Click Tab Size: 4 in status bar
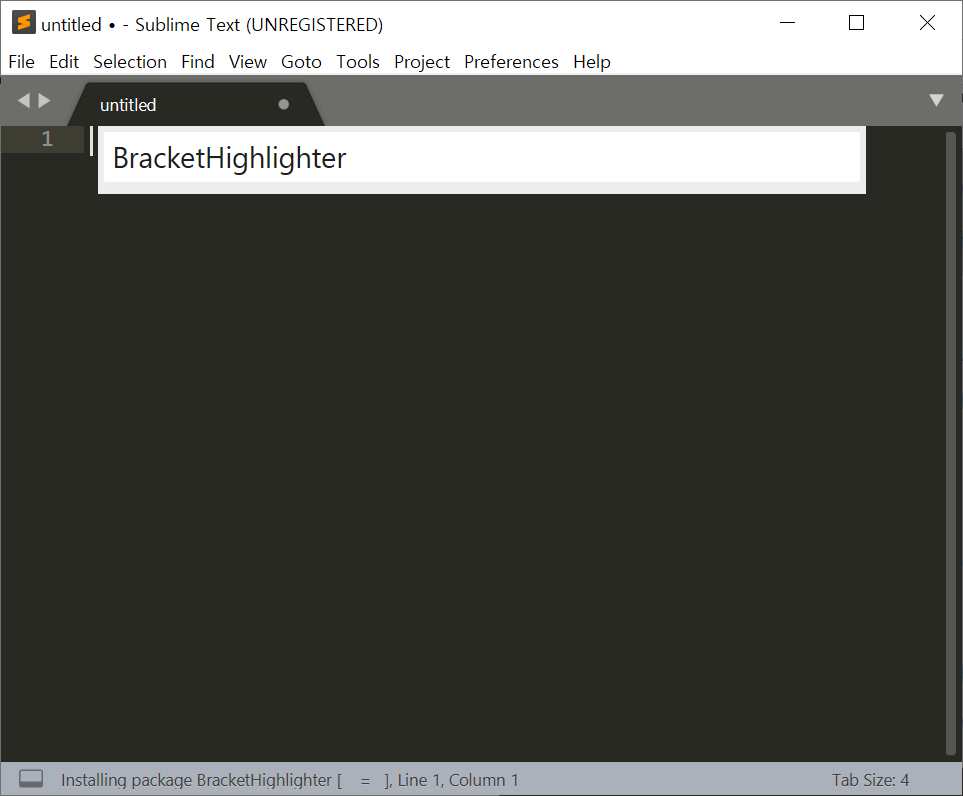 [x=870, y=780]
